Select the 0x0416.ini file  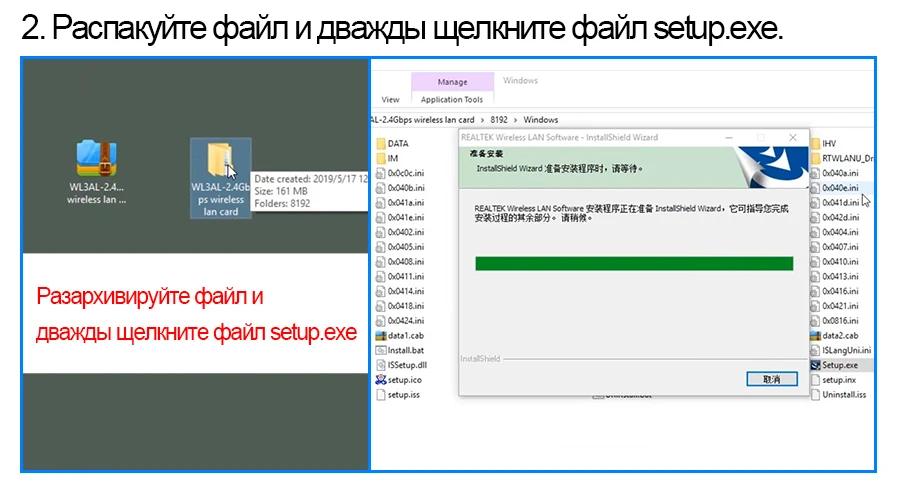pos(835,291)
